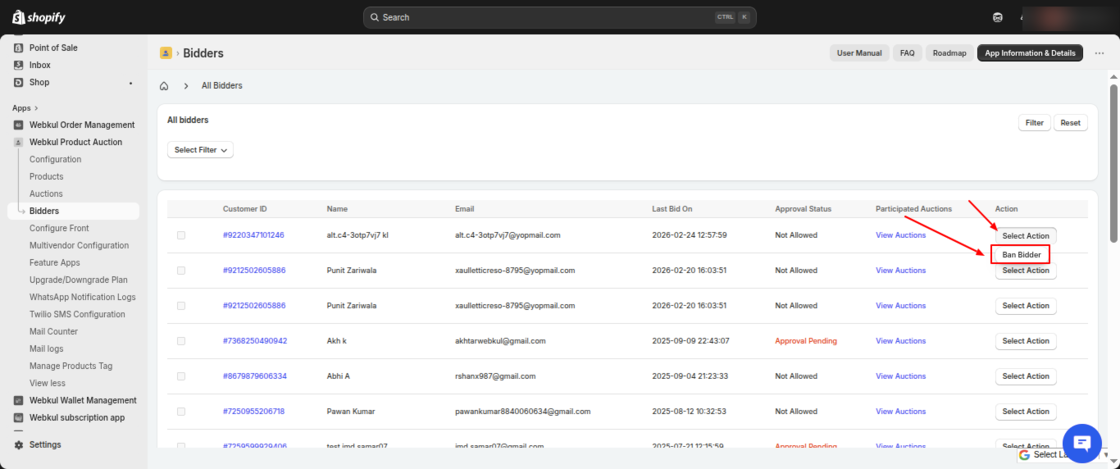This screenshot has height=469, width=1120.
Task: Click the Shop icon in sidebar
Action: [19, 82]
